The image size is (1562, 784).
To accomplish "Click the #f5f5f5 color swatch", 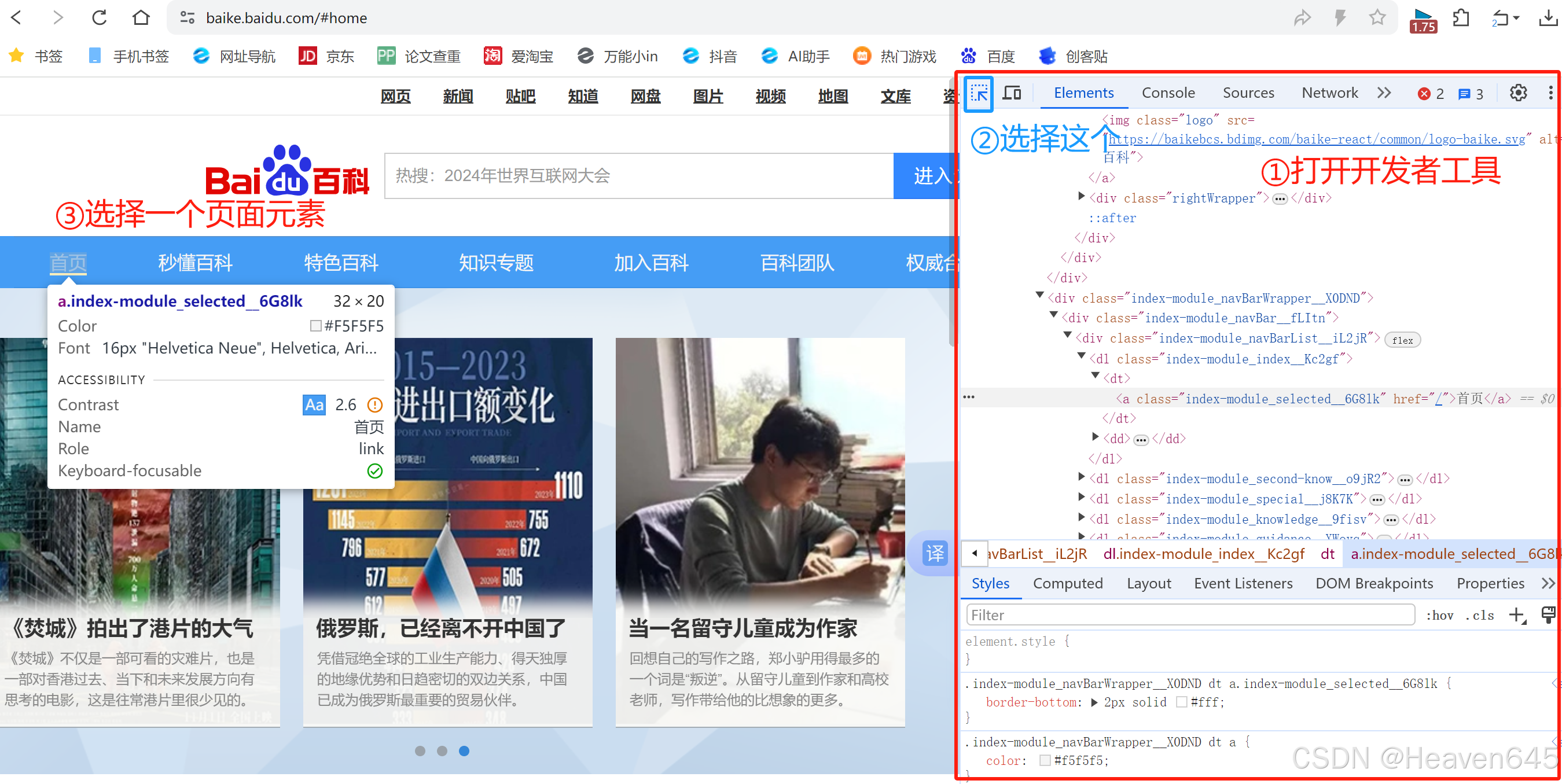I will (x=1044, y=760).
